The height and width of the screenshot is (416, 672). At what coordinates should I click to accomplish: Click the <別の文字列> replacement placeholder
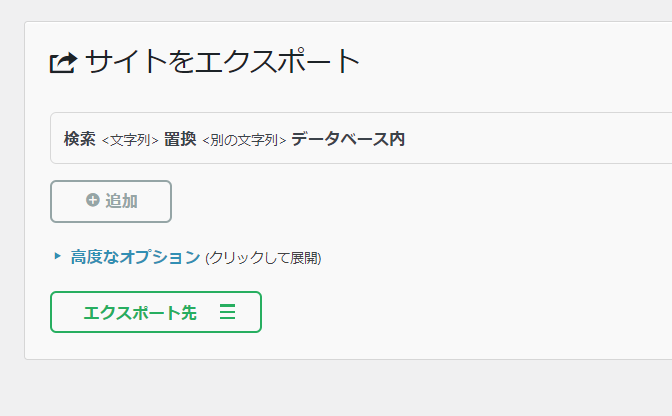coord(244,141)
